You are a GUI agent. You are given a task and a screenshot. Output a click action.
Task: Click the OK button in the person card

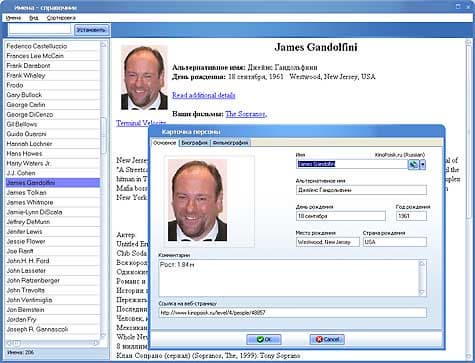264,339
